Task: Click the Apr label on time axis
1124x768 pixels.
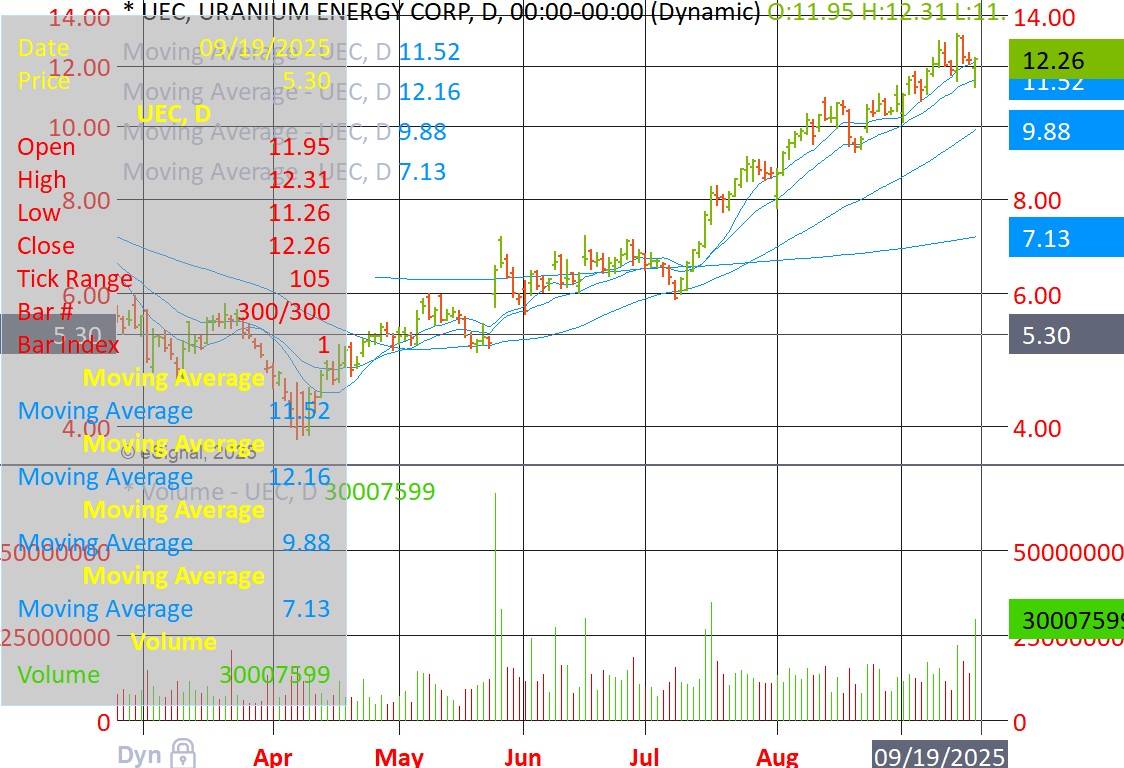Action: 273,756
